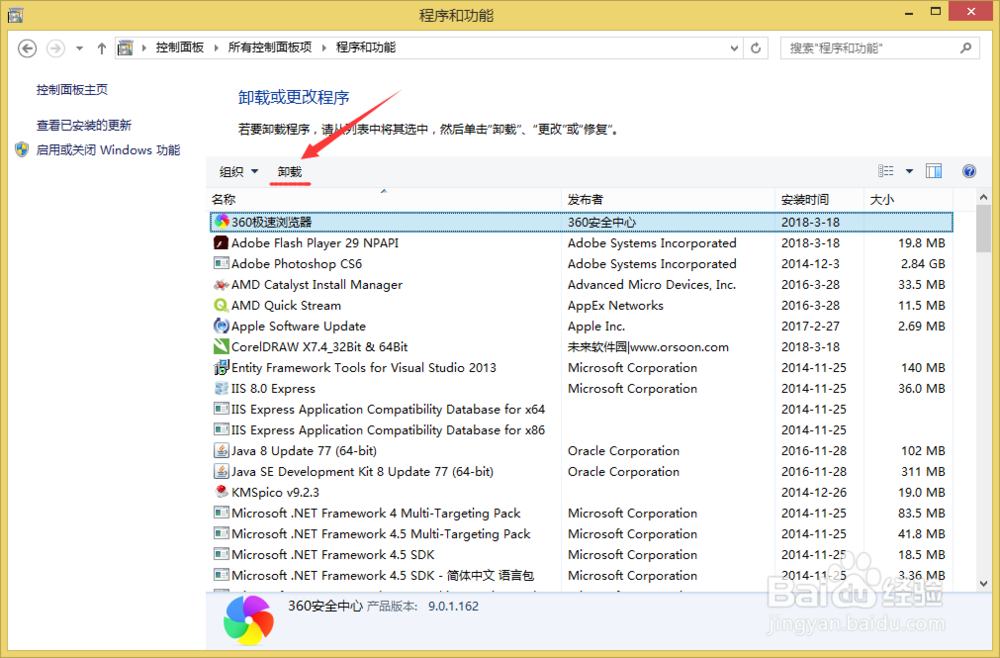
Task: Select the Java 8 Update 77 icon
Action: pos(221,451)
